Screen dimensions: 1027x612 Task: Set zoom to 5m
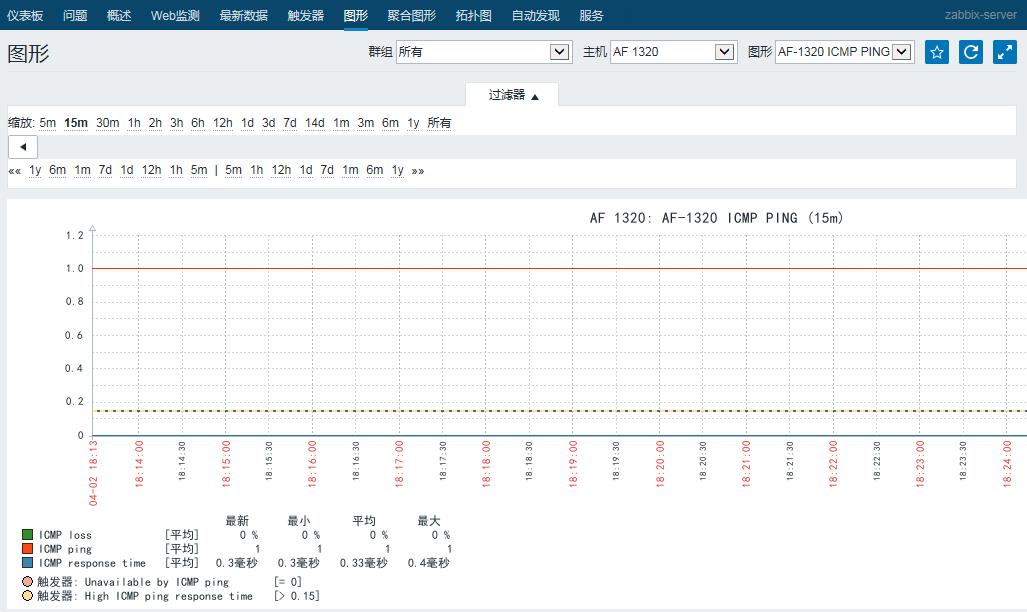[x=48, y=123]
